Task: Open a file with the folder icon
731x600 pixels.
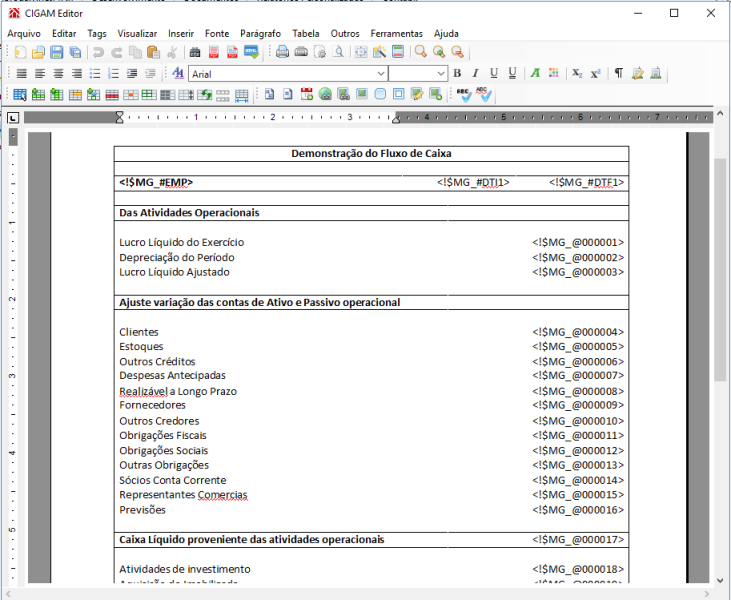Action: pos(38,52)
